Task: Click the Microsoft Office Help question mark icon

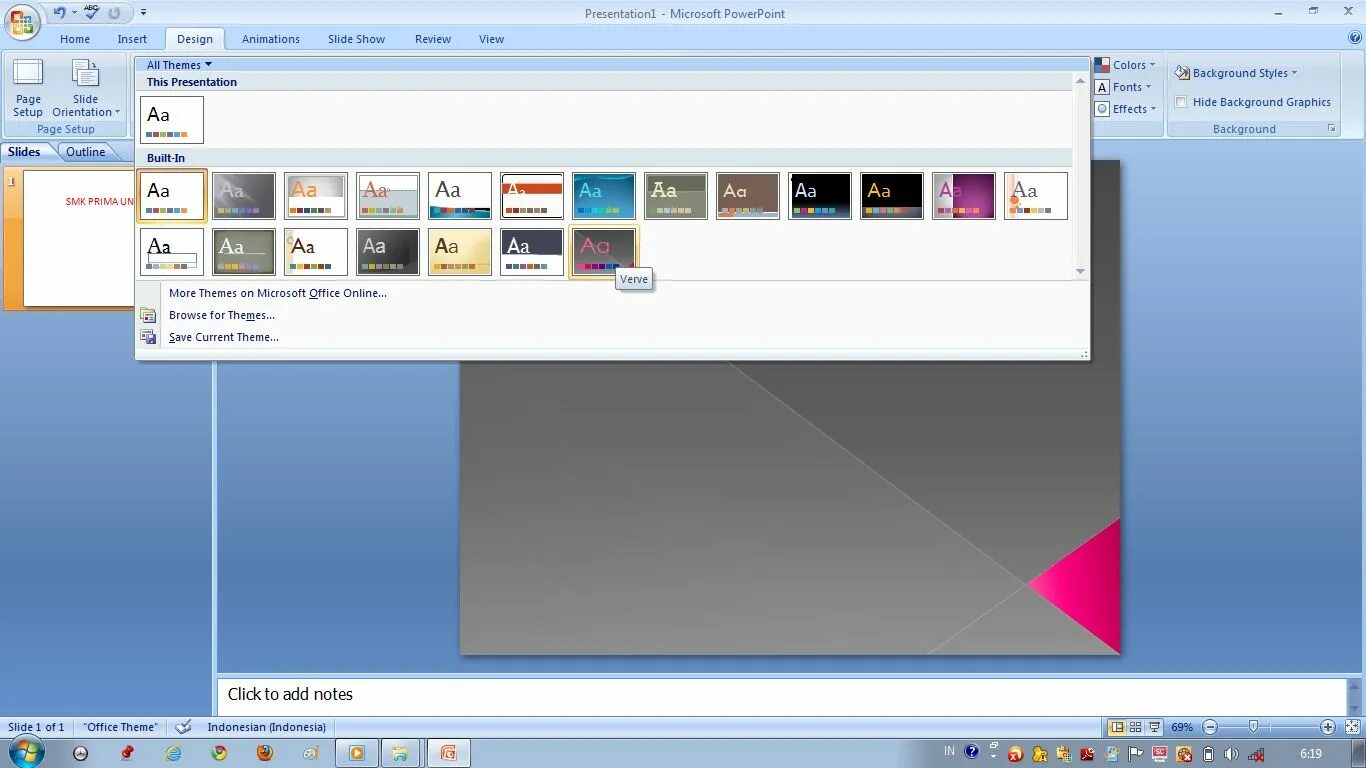Action: [x=1355, y=38]
